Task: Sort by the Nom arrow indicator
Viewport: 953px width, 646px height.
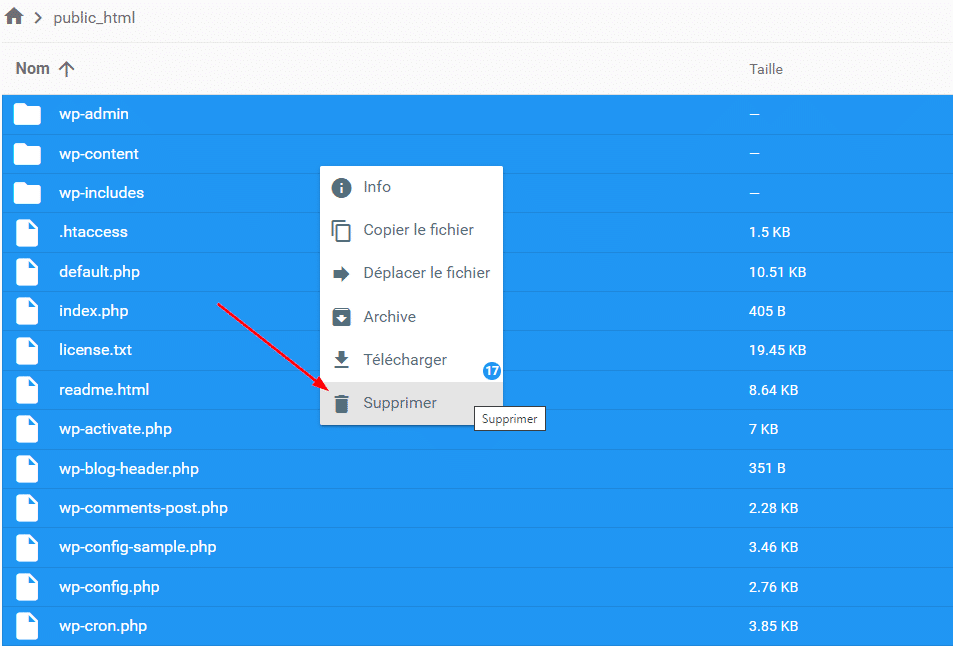Action: click(67, 69)
